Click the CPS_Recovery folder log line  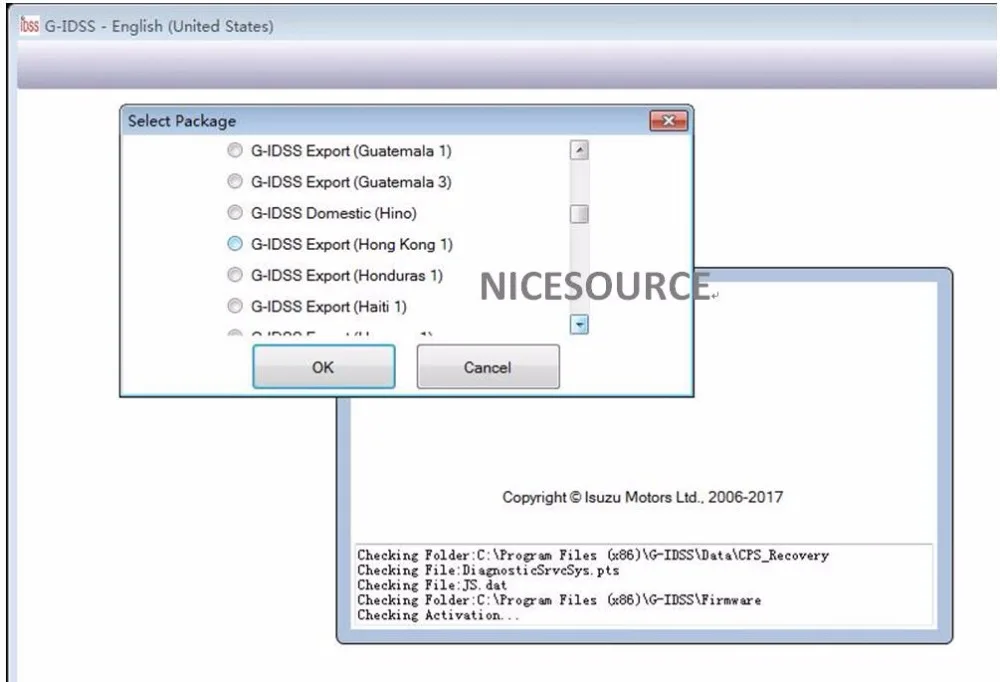click(593, 555)
